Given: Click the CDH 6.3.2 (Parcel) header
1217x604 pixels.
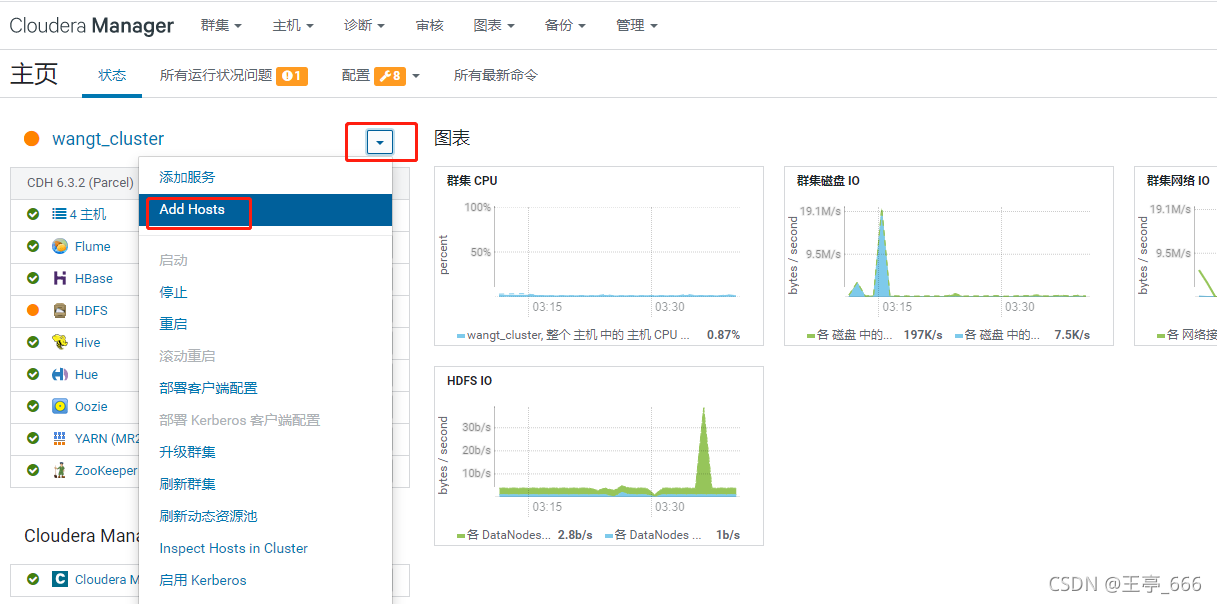Looking at the screenshot, I should (x=80, y=182).
